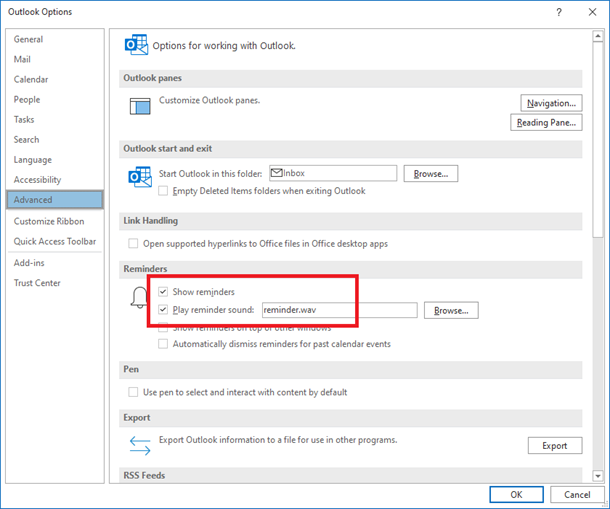This screenshot has width=610, height=509.
Task: Cancel the Outlook Options dialog
Action: point(577,495)
